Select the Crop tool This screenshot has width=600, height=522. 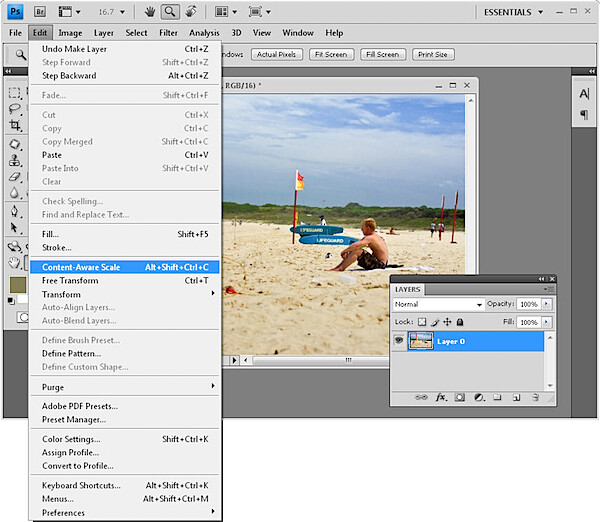[15, 125]
